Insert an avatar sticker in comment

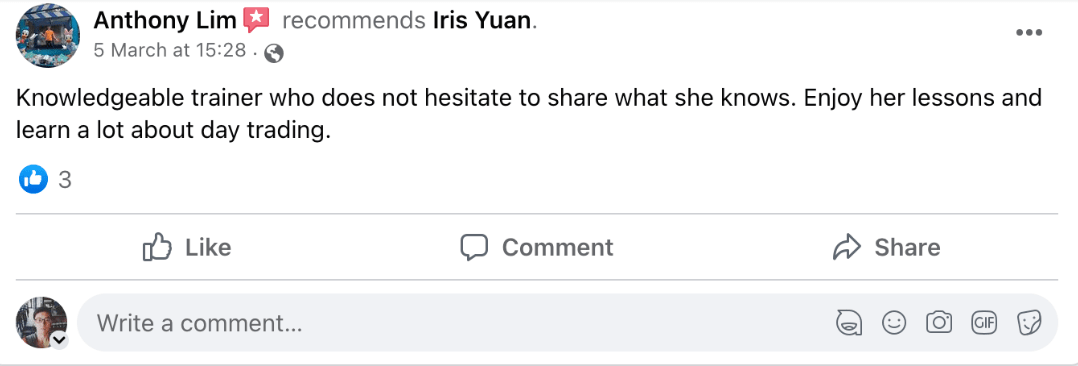(850, 322)
